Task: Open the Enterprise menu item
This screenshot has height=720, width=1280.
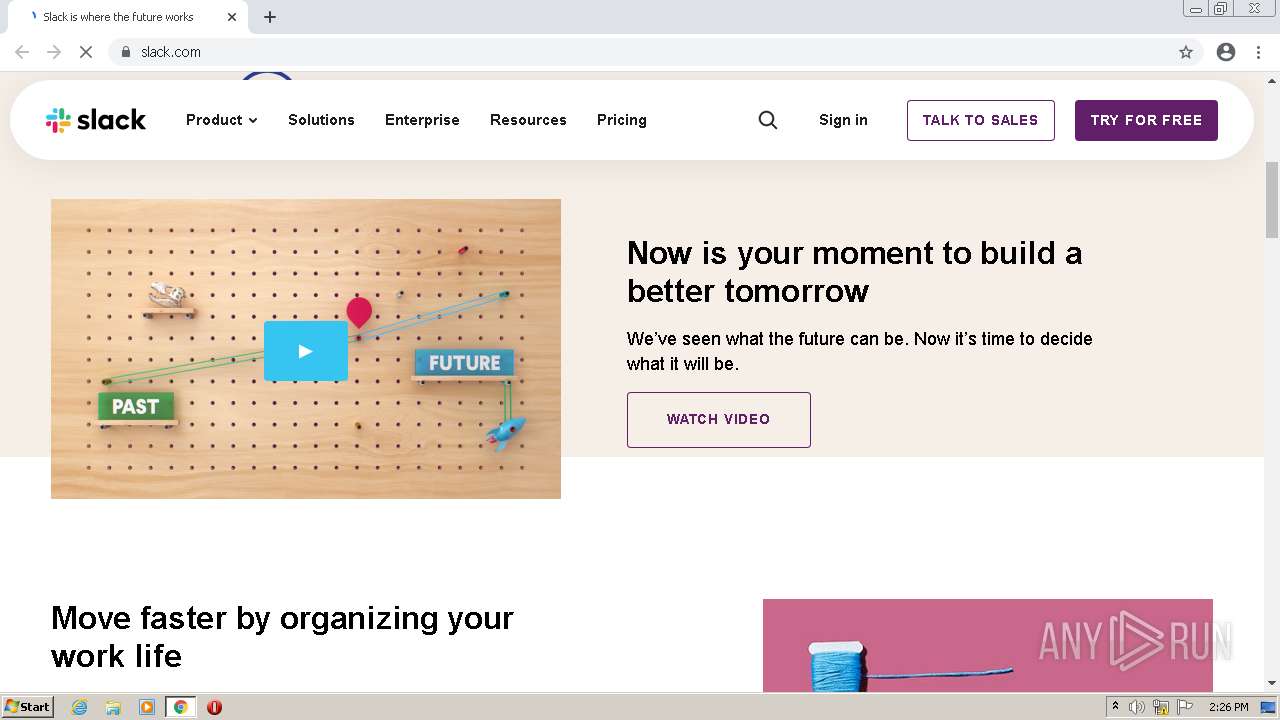Action: [422, 120]
